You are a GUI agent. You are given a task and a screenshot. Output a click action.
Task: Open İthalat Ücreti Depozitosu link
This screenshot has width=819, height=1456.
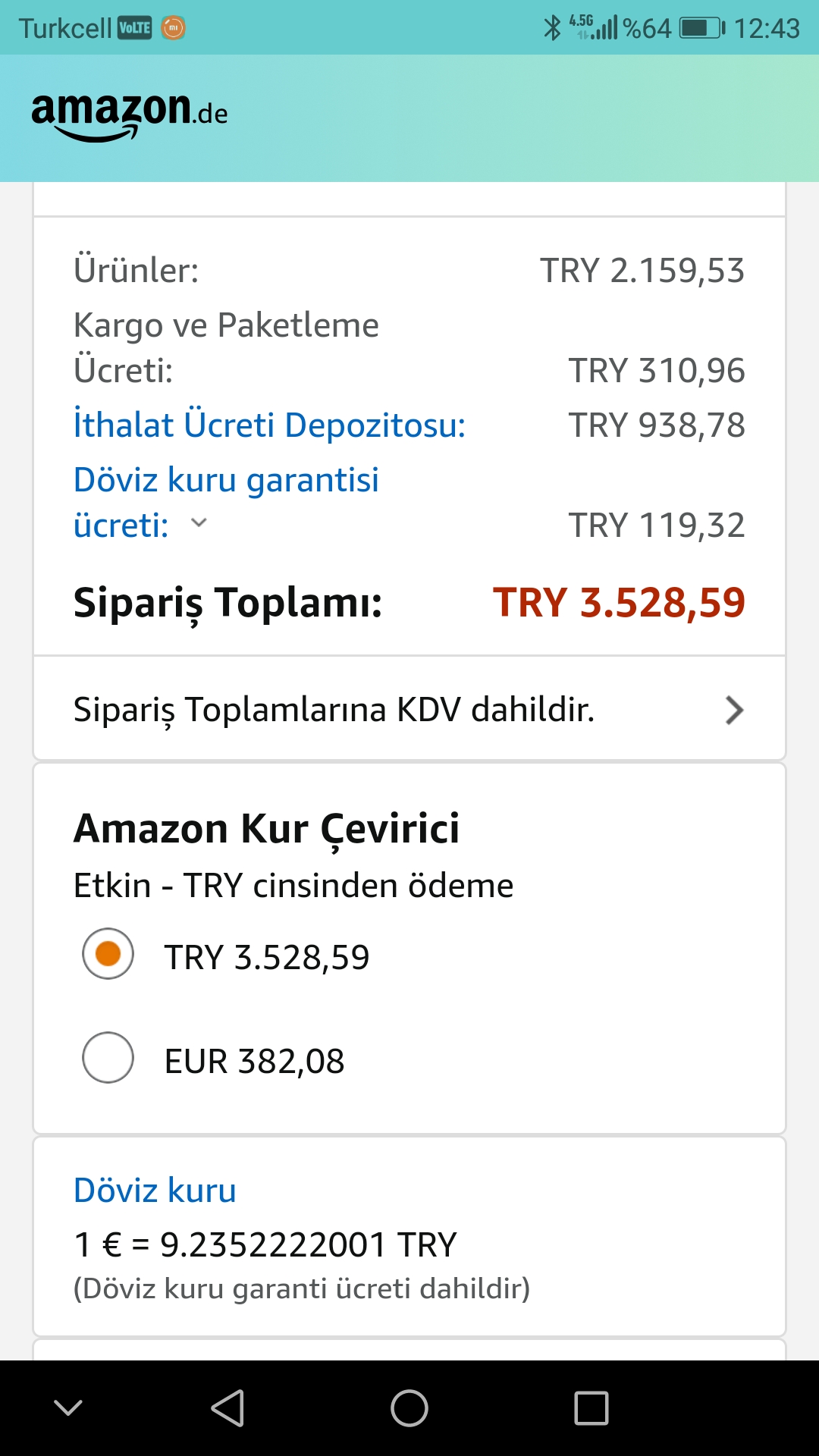269,425
